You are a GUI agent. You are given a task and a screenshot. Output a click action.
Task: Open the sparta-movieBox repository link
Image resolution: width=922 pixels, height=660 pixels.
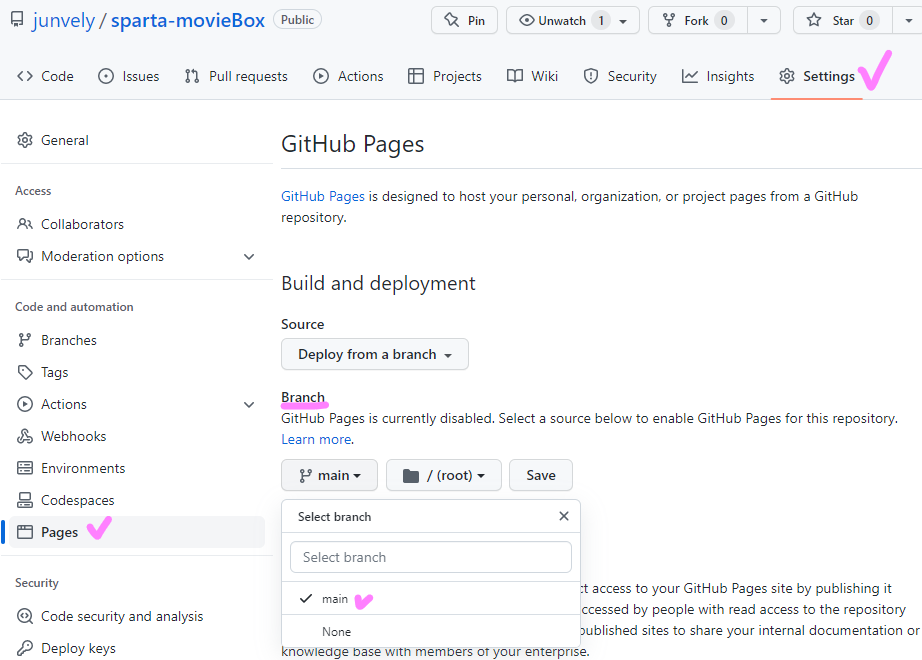coord(188,21)
